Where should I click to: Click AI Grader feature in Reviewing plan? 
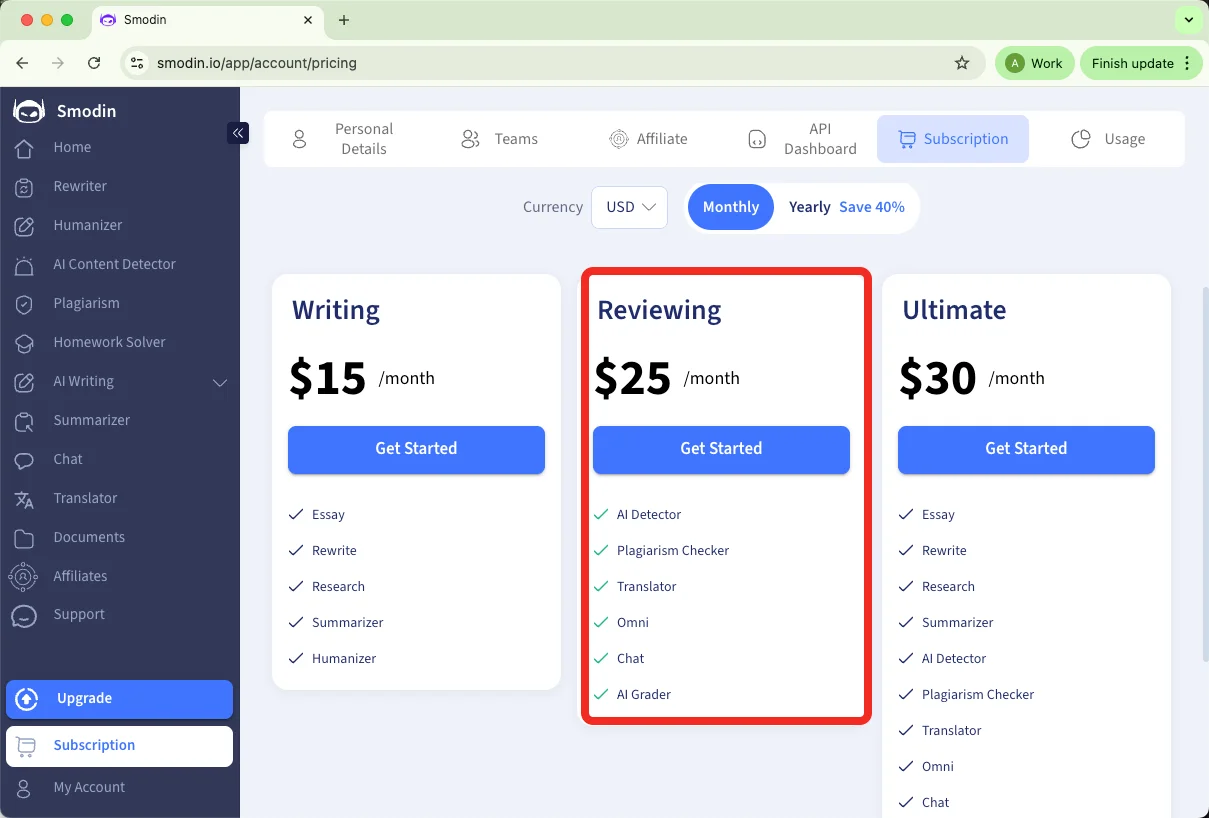pyautogui.click(x=644, y=695)
